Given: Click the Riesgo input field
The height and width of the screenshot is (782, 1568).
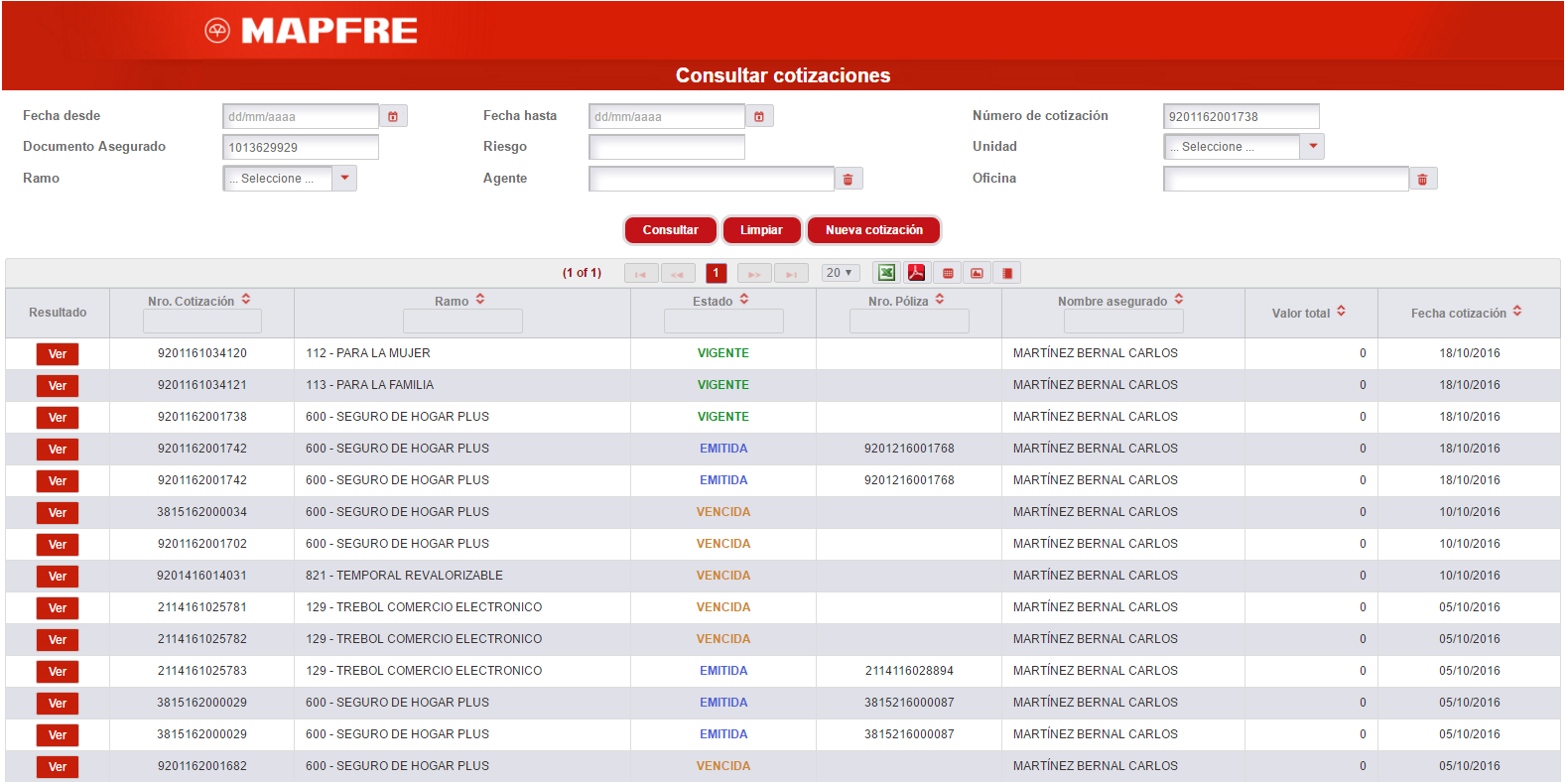Looking at the screenshot, I should pos(667,147).
